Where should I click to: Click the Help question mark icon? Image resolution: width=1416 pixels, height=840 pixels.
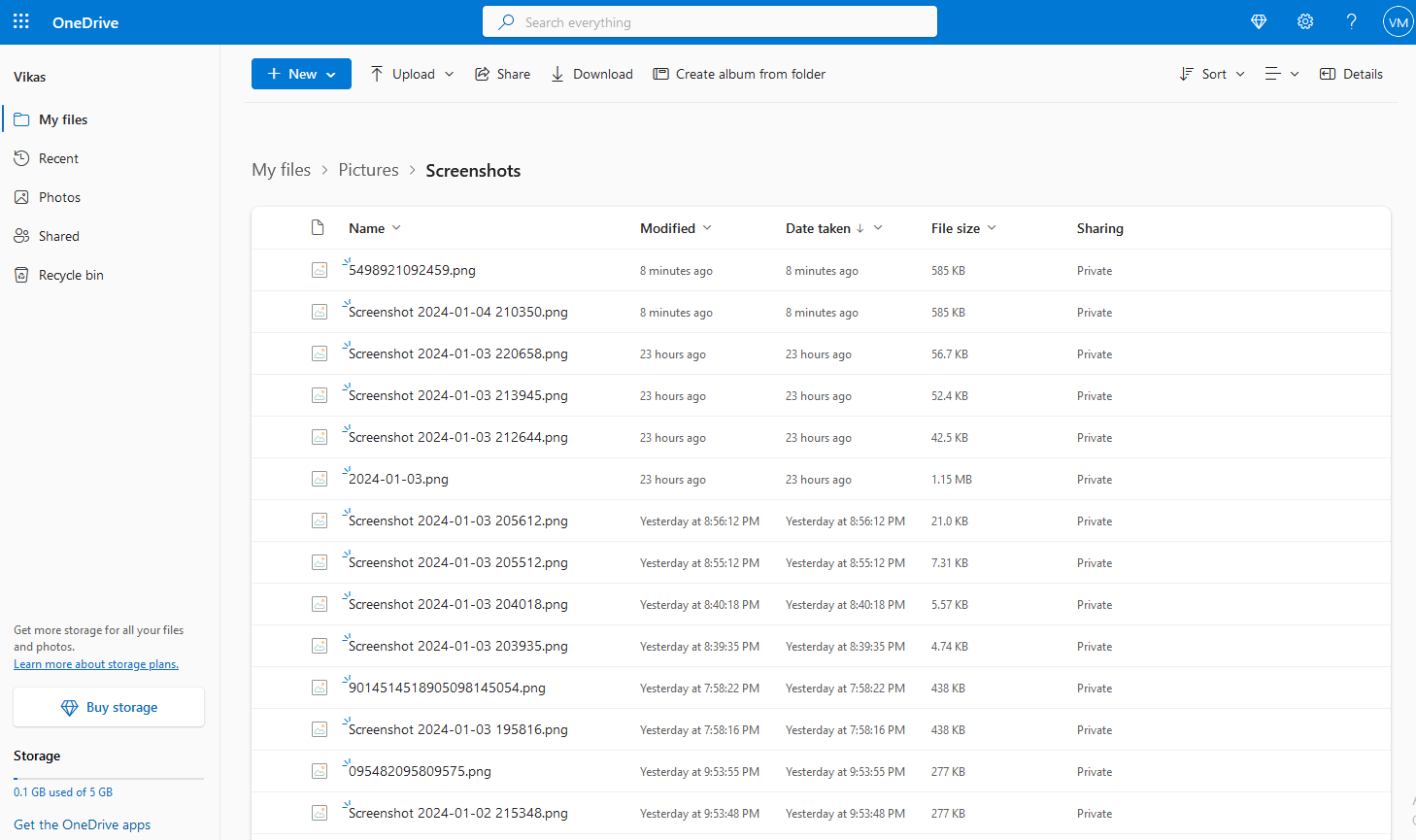point(1351,20)
